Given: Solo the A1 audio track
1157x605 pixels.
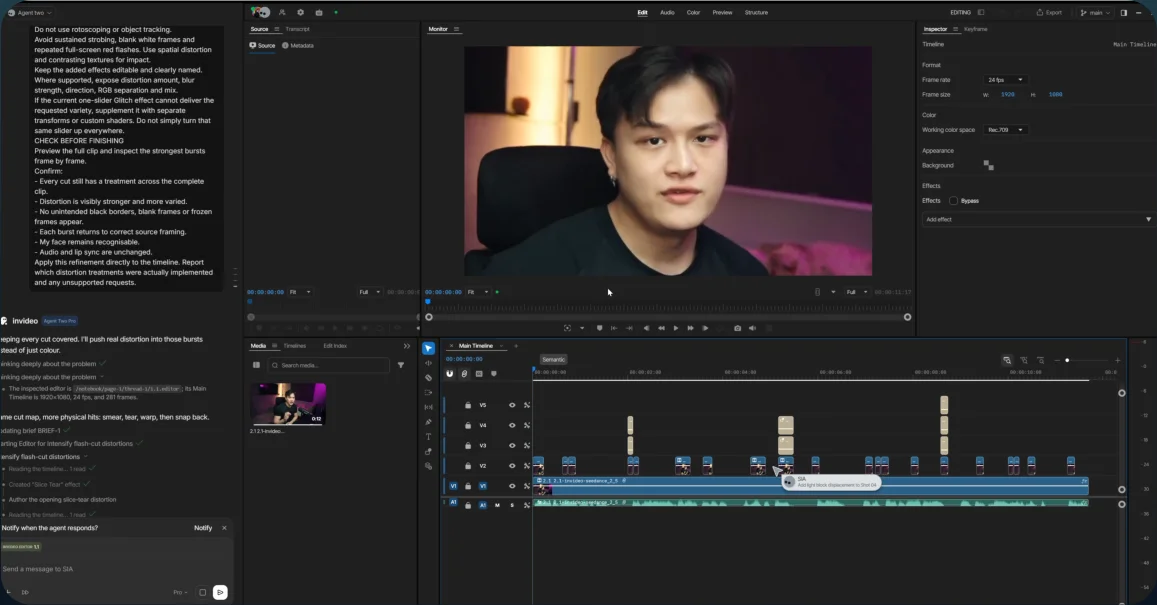Looking at the screenshot, I should 512,505.
